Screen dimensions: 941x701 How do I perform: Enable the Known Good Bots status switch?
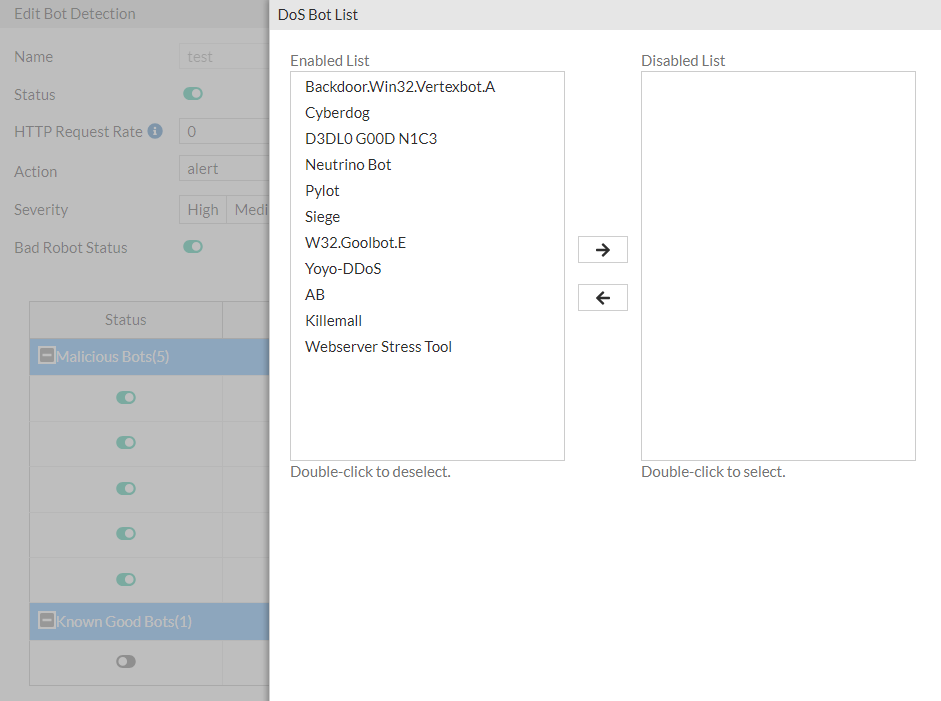click(x=125, y=661)
